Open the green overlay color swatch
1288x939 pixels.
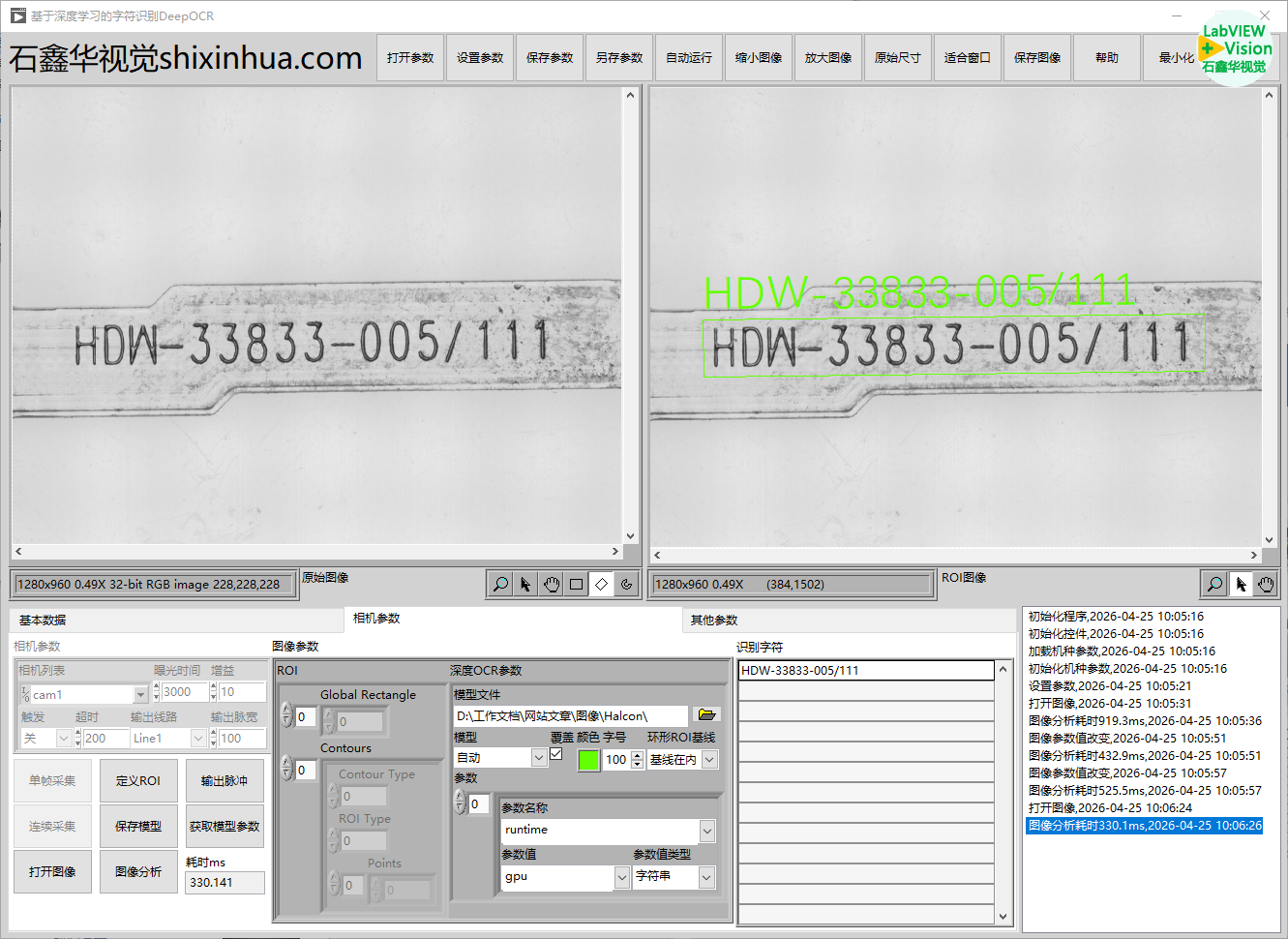(x=588, y=760)
